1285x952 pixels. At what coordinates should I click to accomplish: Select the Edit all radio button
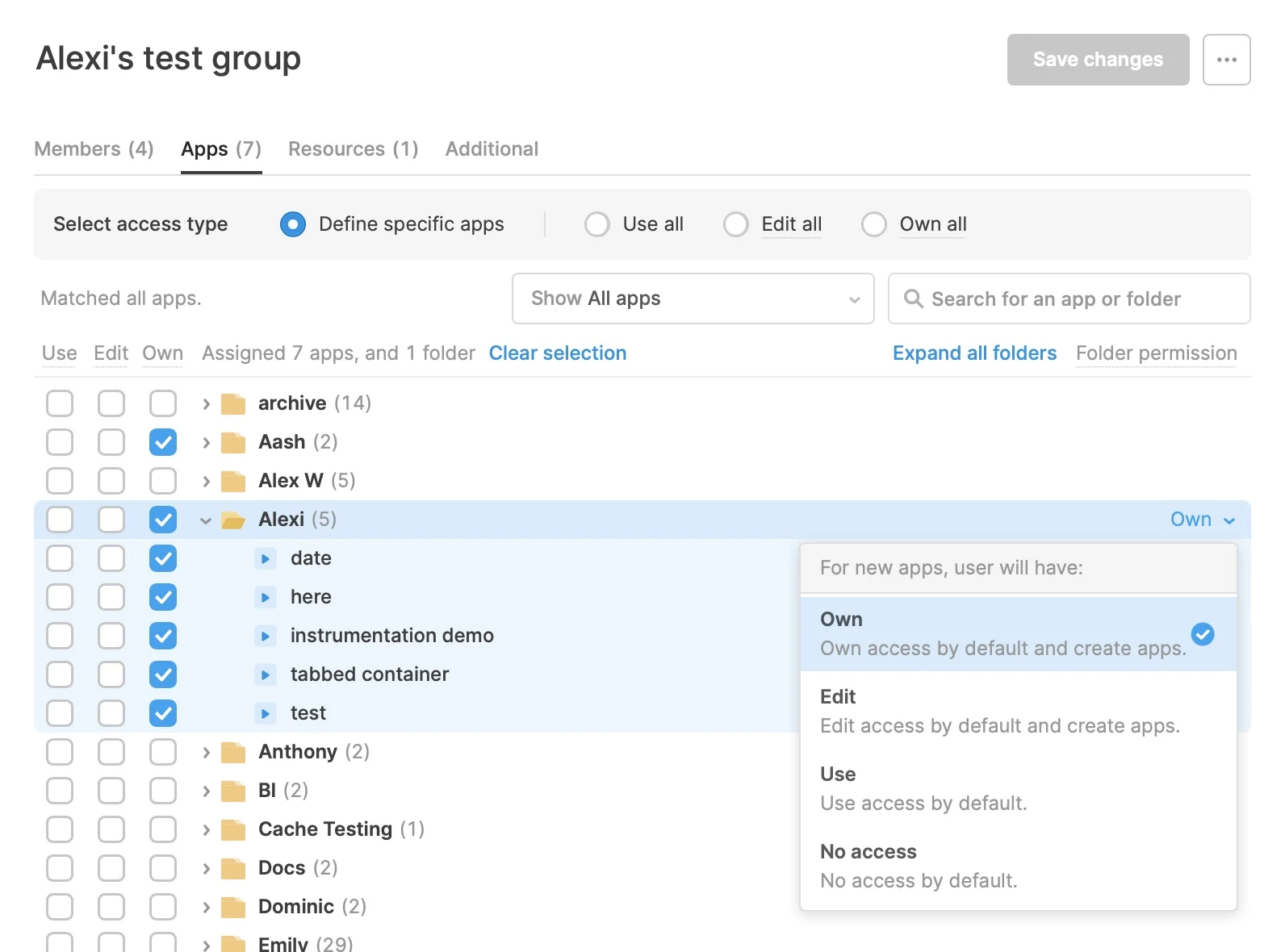tap(736, 224)
